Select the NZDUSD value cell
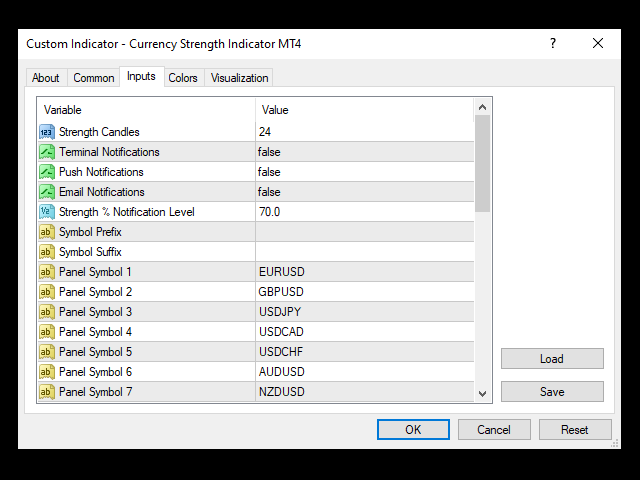The image size is (640, 480). pyautogui.click(x=364, y=392)
